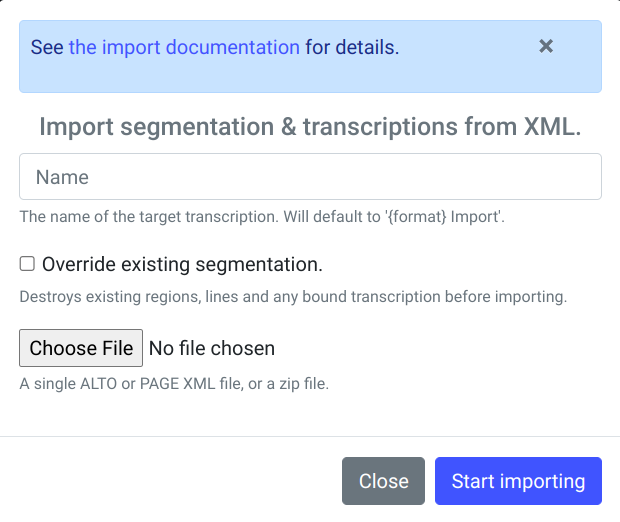Dismiss the blue info alert
Image resolution: width=620 pixels, height=522 pixels.
(546, 46)
